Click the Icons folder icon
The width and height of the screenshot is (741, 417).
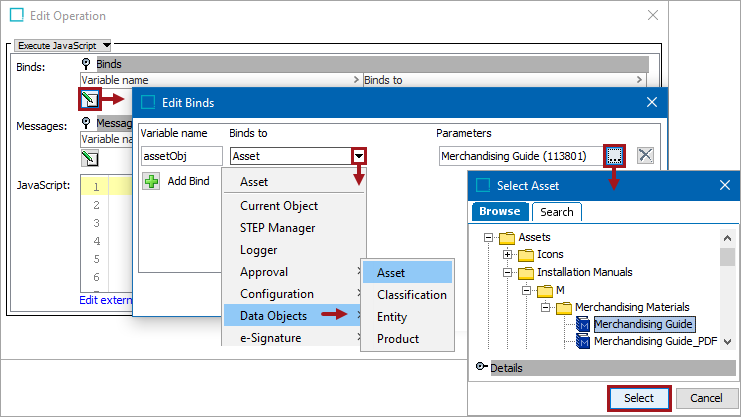pyautogui.click(x=528, y=254)
